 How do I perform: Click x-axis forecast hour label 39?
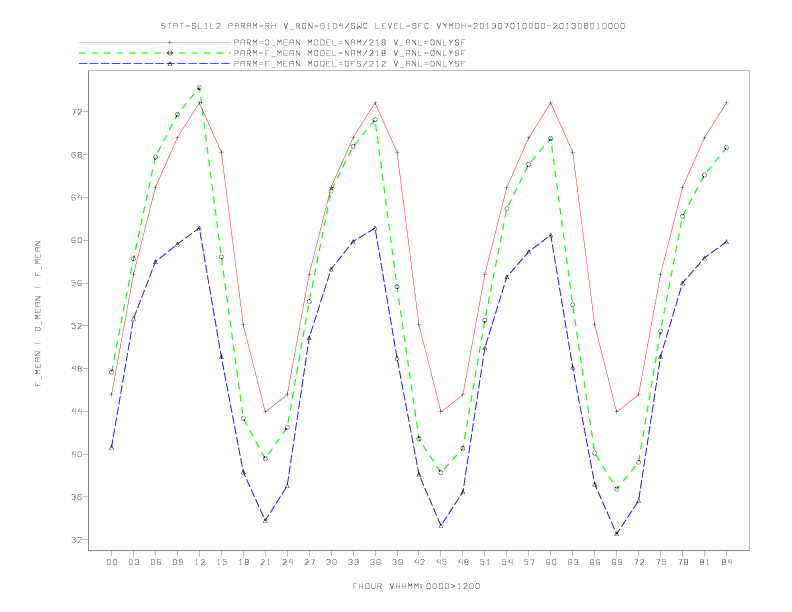pyautogui.click(x=397, y=562)
